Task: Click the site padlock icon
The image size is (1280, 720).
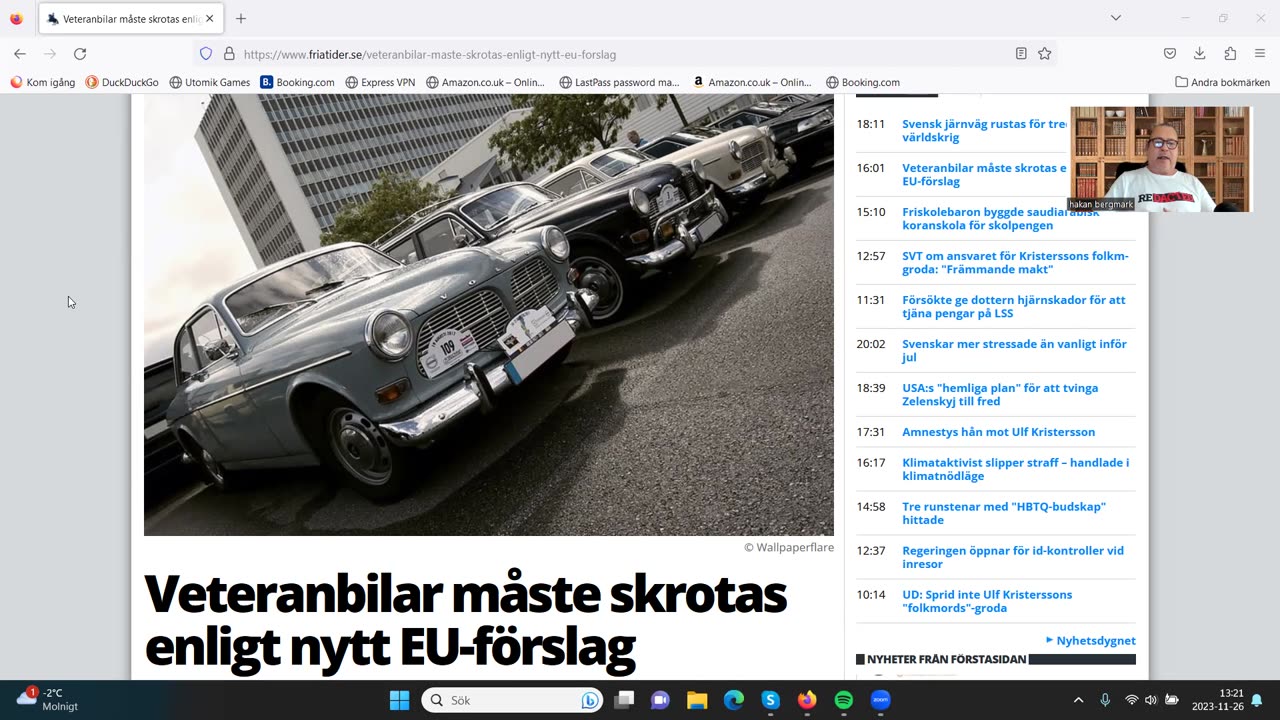Action: coord(229,54)
